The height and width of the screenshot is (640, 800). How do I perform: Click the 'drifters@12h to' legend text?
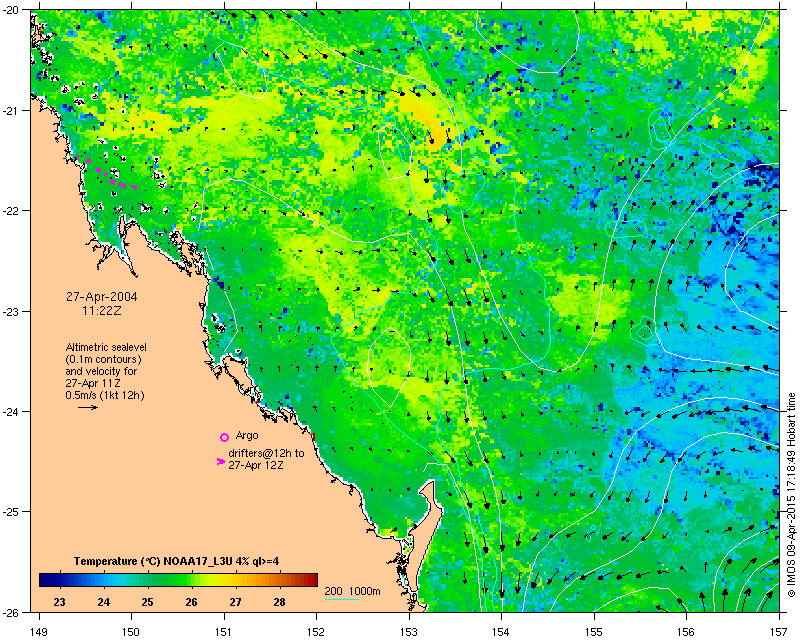pos(266,453)
